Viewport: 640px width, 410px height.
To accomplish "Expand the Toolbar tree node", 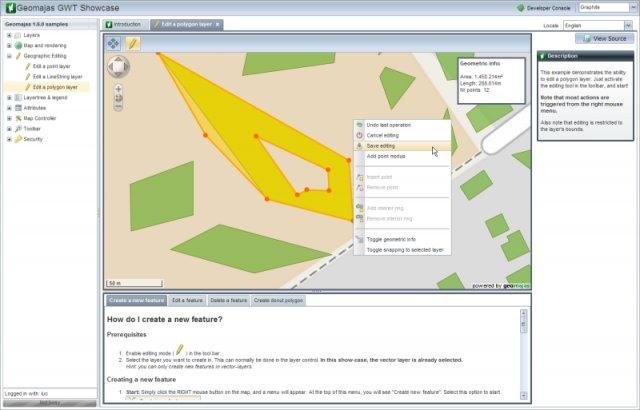I will coord(9,129).
